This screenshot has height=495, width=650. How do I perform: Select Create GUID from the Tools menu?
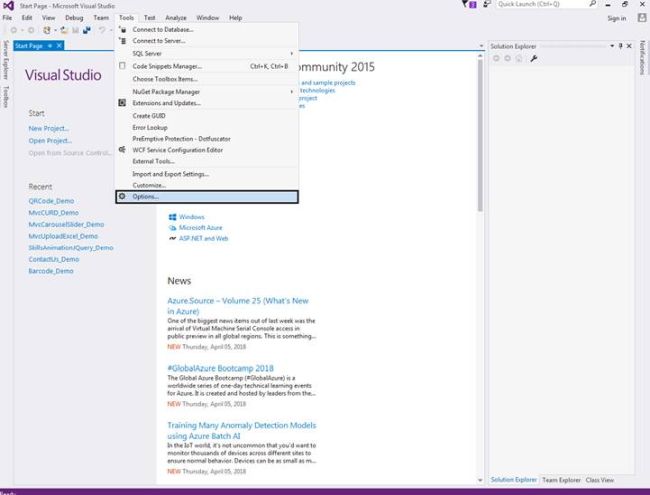(x=207, y=116)
